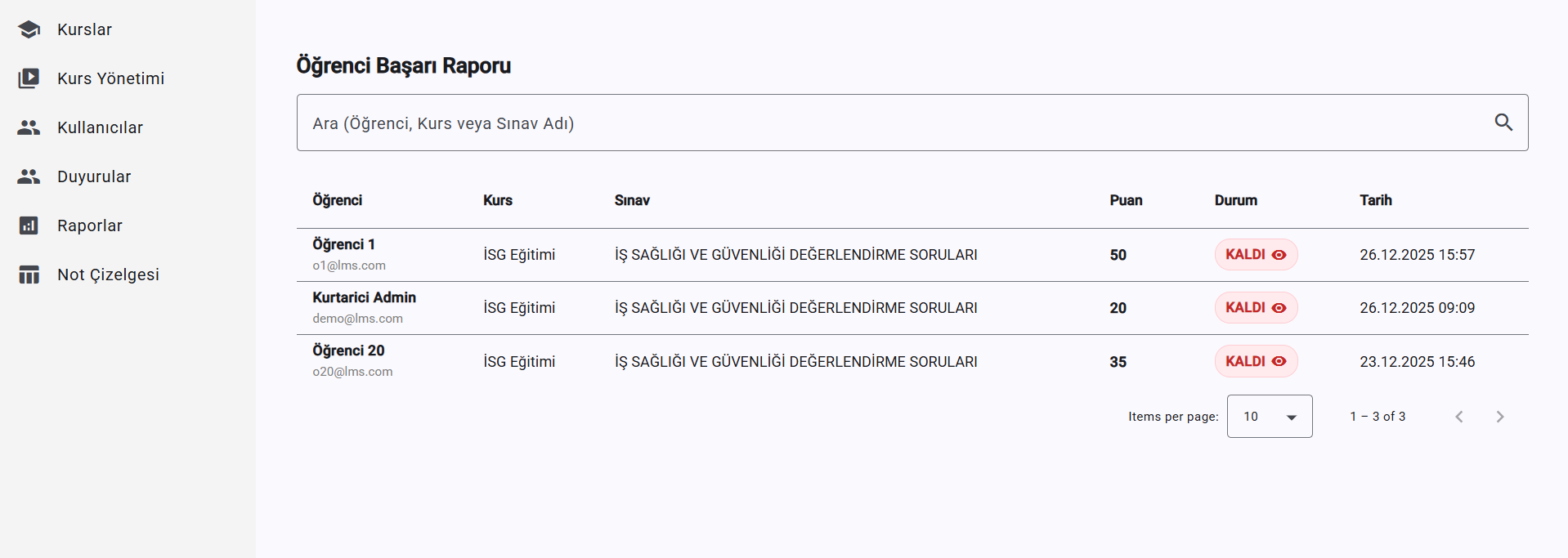Screen dimensions: 1568x558
Task: Go to next page of results
Action: click(1499, 417)
